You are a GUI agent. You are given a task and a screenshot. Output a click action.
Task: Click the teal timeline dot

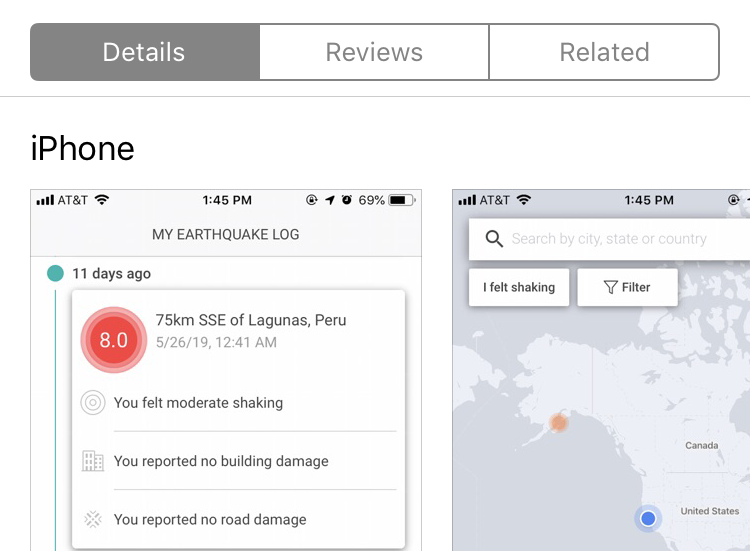click(x=55, y=273)
